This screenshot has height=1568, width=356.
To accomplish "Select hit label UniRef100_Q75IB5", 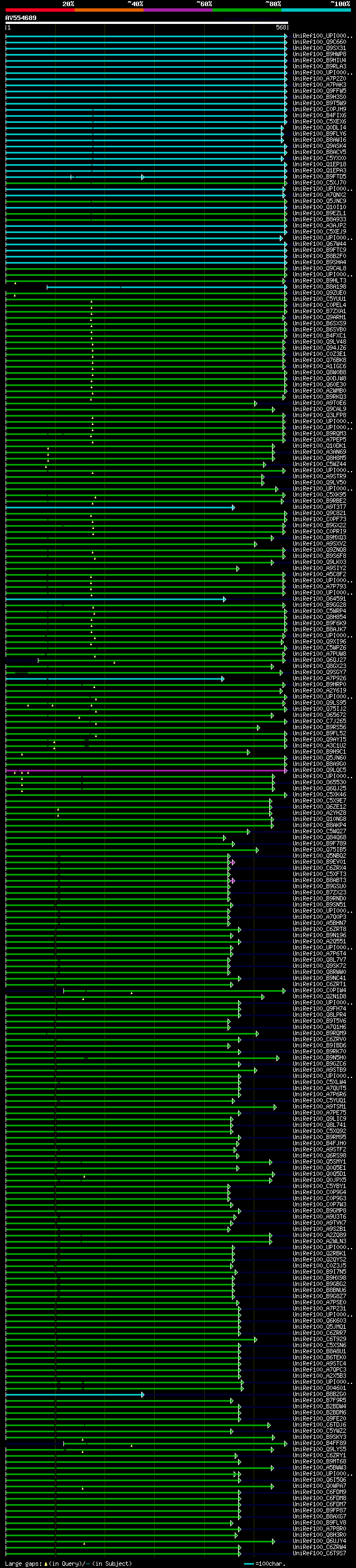I will point(319,850).
